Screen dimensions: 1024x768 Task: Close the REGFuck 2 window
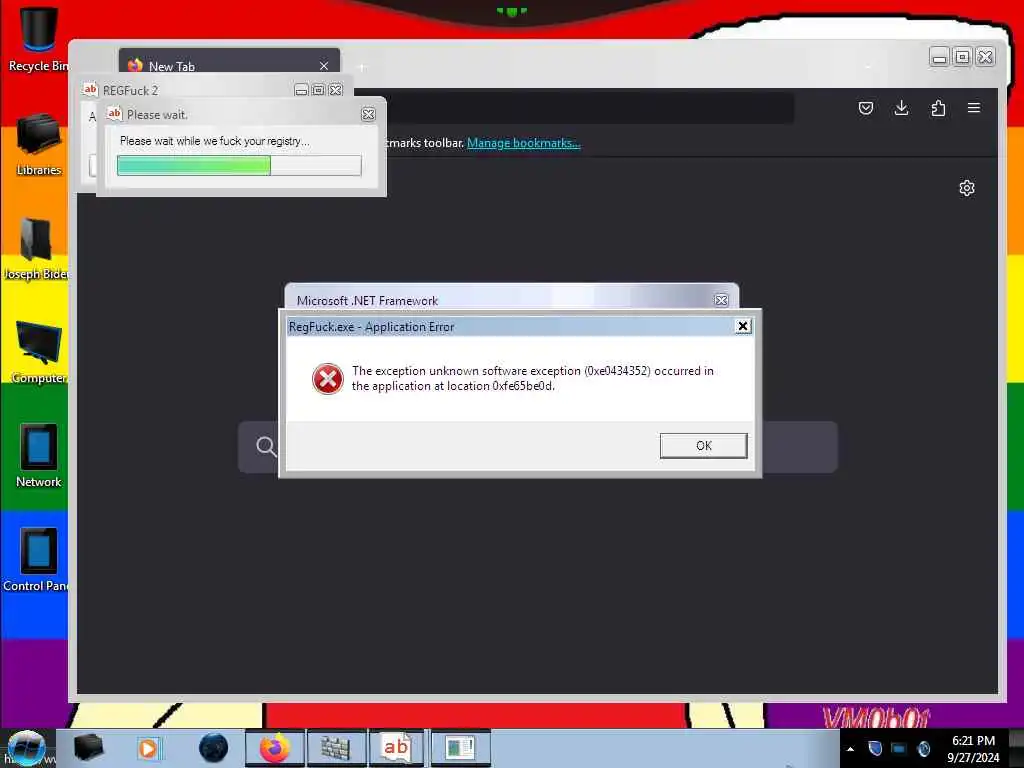(x=336, y=90)
